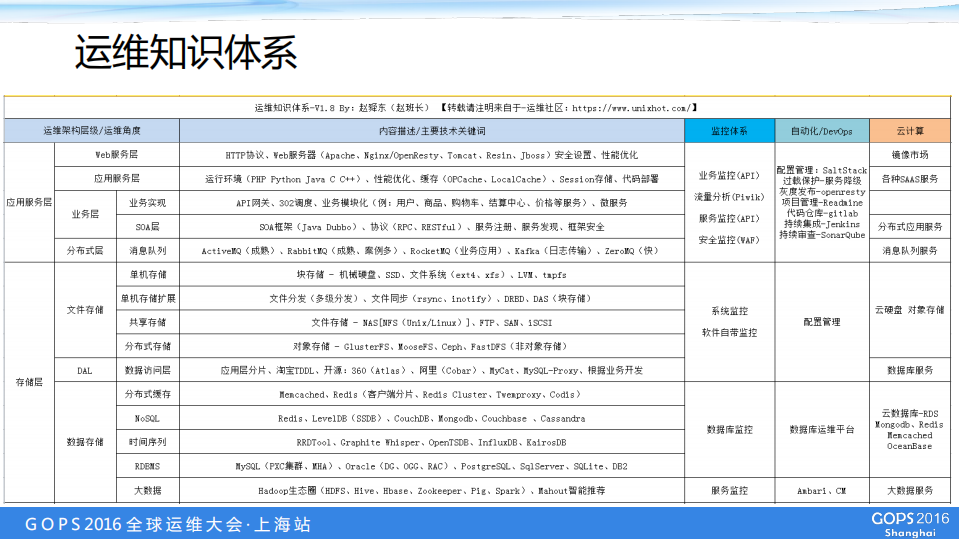Image resolution: width=959 pixels, height=539 pixels.
Task: Click 数据库运维平台 in DevOps column
Action: click(x=822, y=430)
